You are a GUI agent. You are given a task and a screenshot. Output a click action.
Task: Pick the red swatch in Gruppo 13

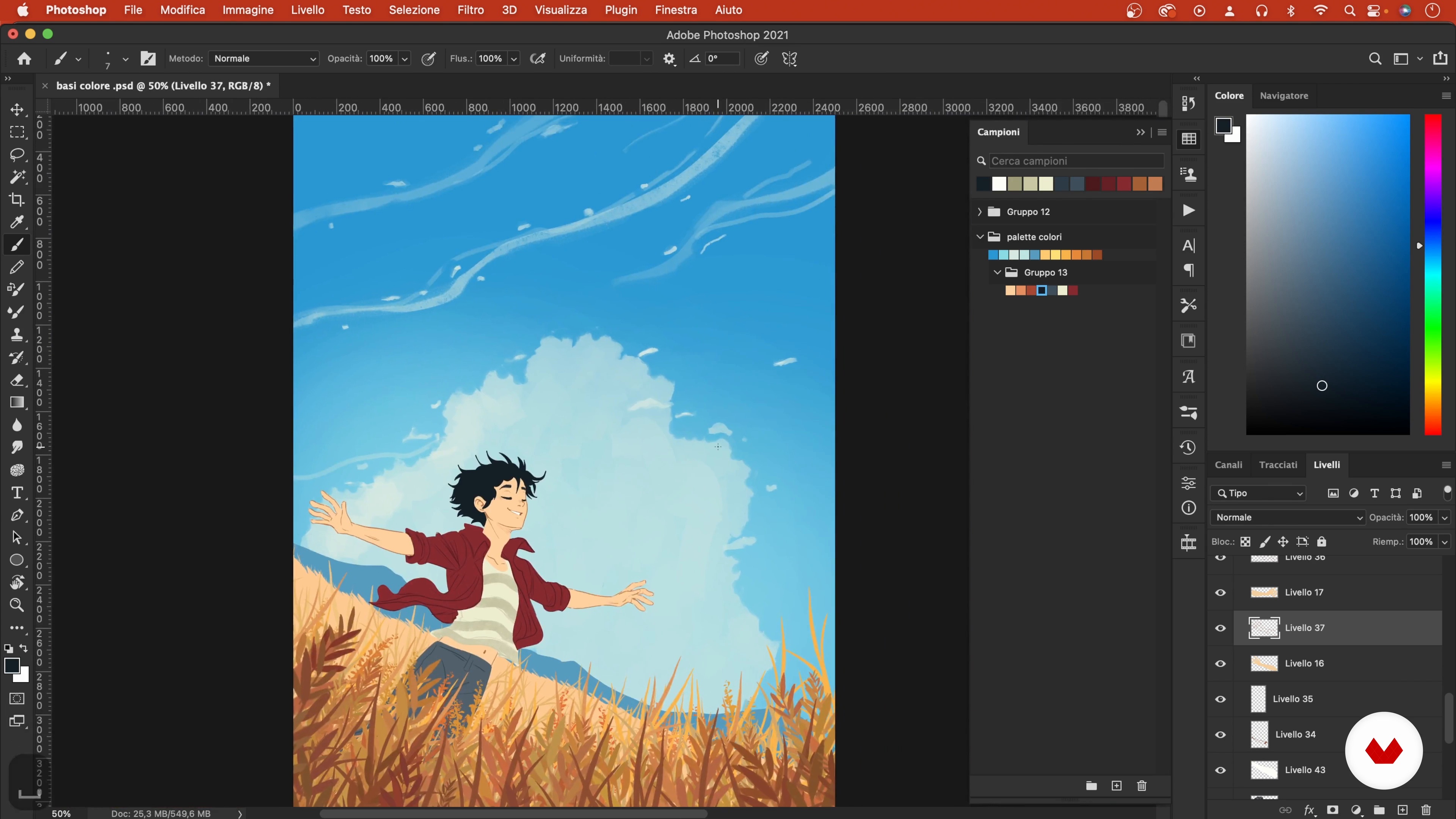point(1073,290)
